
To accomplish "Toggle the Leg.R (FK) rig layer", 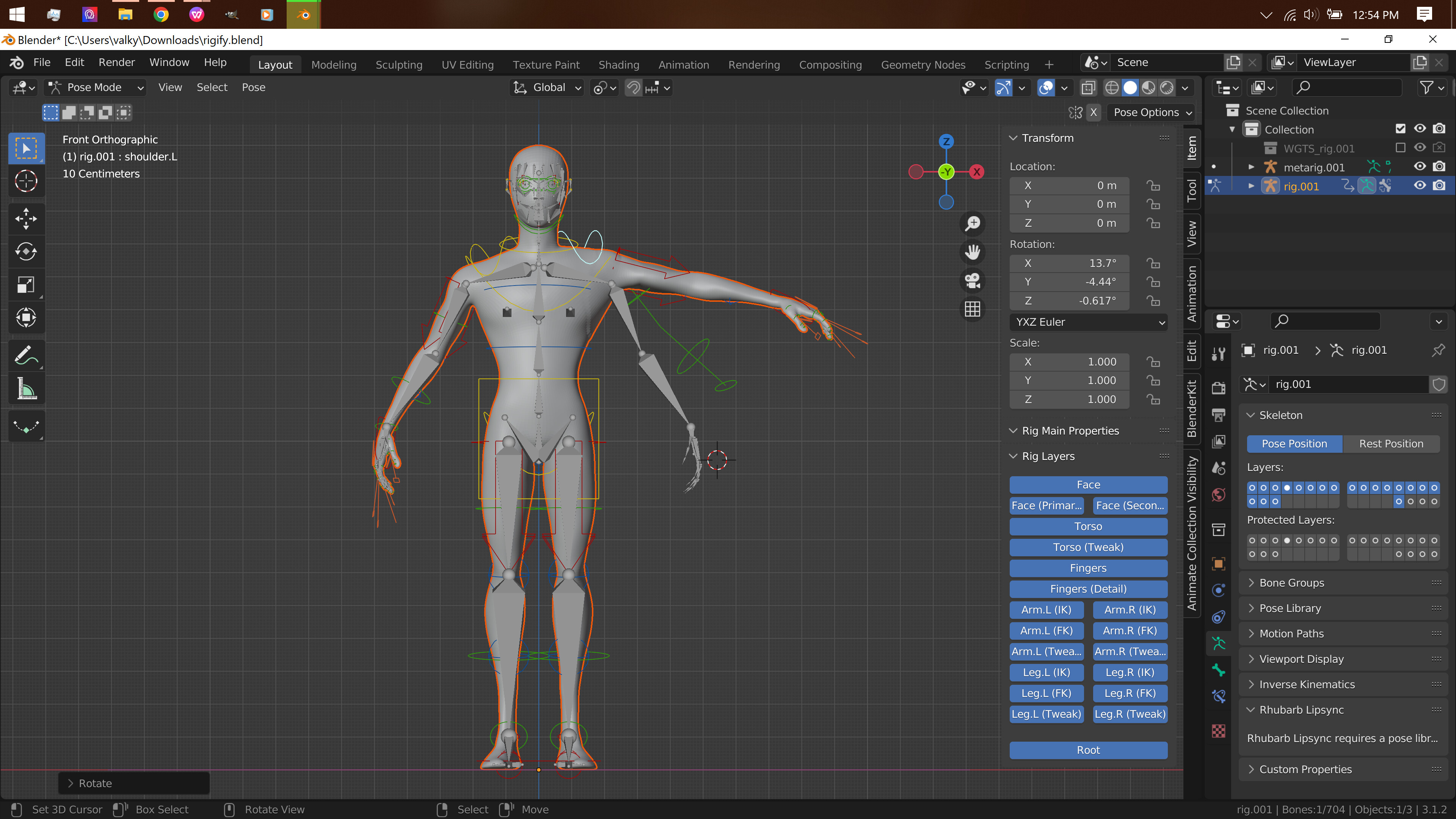I will [x=1130, y=693].
